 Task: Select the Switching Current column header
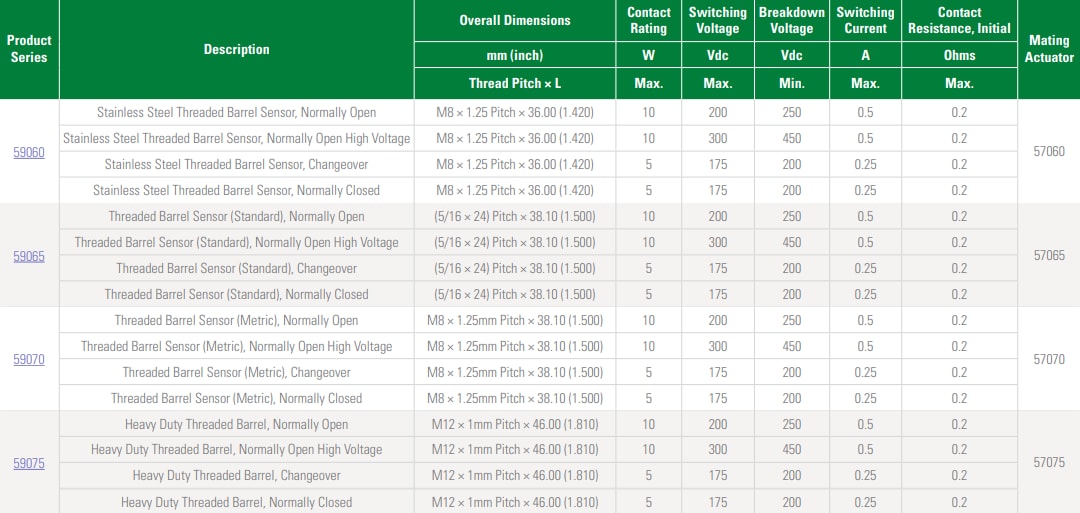point(865,20)
